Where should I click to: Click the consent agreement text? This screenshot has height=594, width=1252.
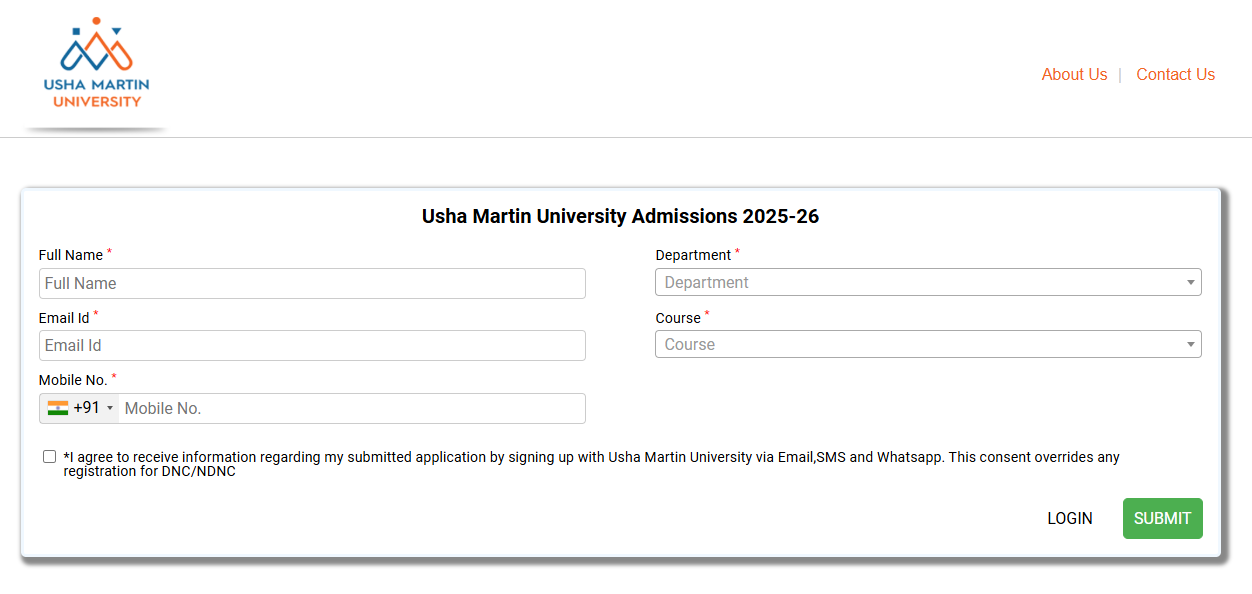(x=591, y=464)
